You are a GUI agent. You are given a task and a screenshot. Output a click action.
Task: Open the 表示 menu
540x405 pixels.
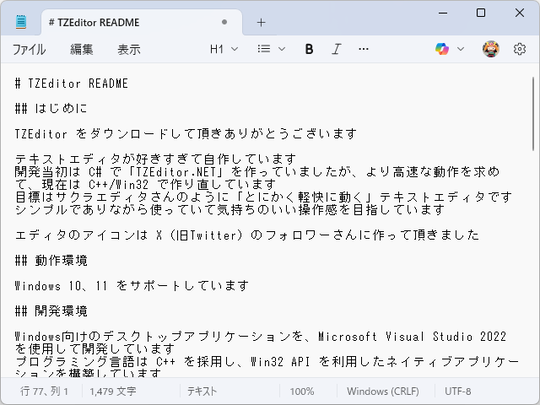(x=129, y=50)
